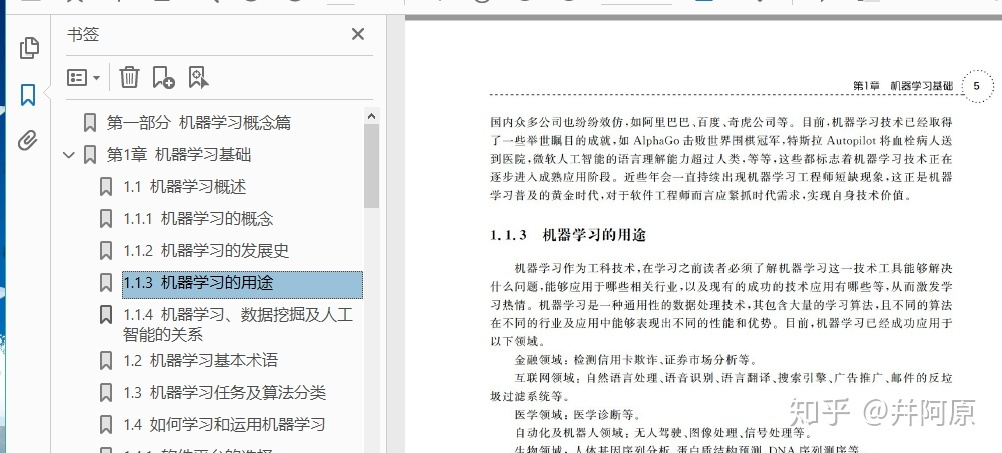The height and width of the screenshot is (453, 1002).
Task: Go to bookmark 1.3 机器学习任务及算法分类
Action: coord(224,392)
